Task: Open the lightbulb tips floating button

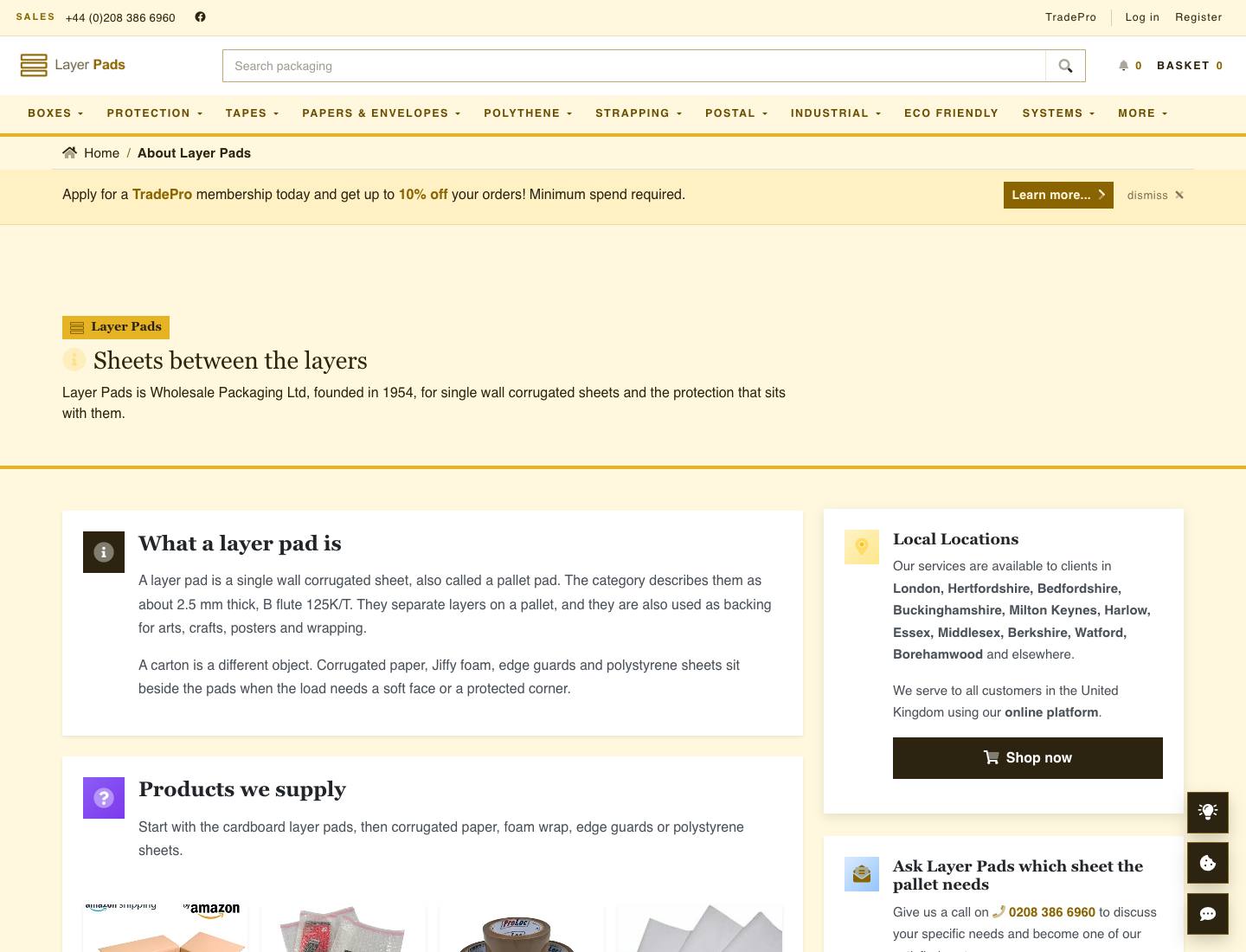Action: (1208, 812)
